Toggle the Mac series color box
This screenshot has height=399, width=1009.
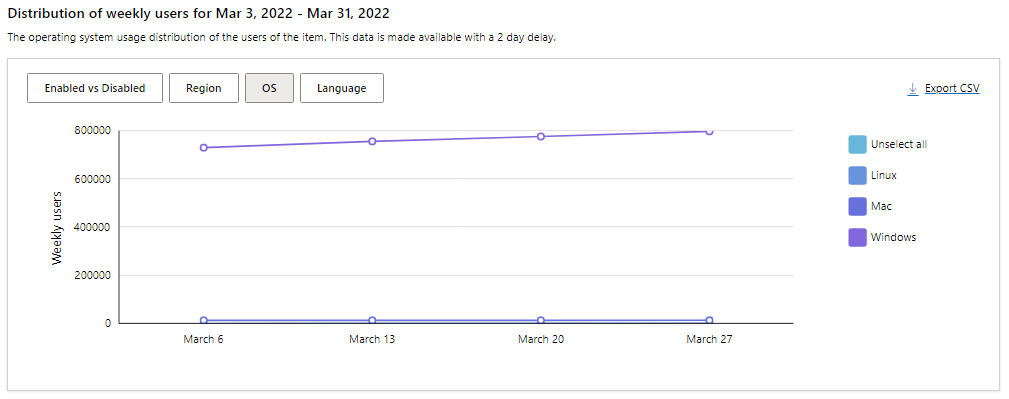tap(857, 206)
